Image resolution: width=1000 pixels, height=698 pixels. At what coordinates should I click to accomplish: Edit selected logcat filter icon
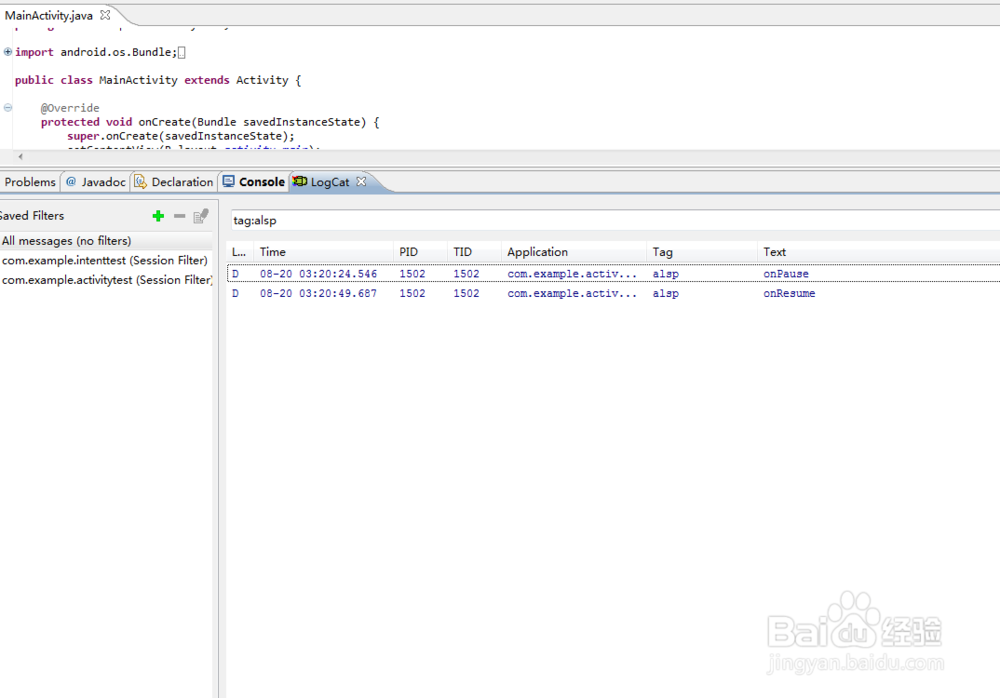(x=201, y=216)
